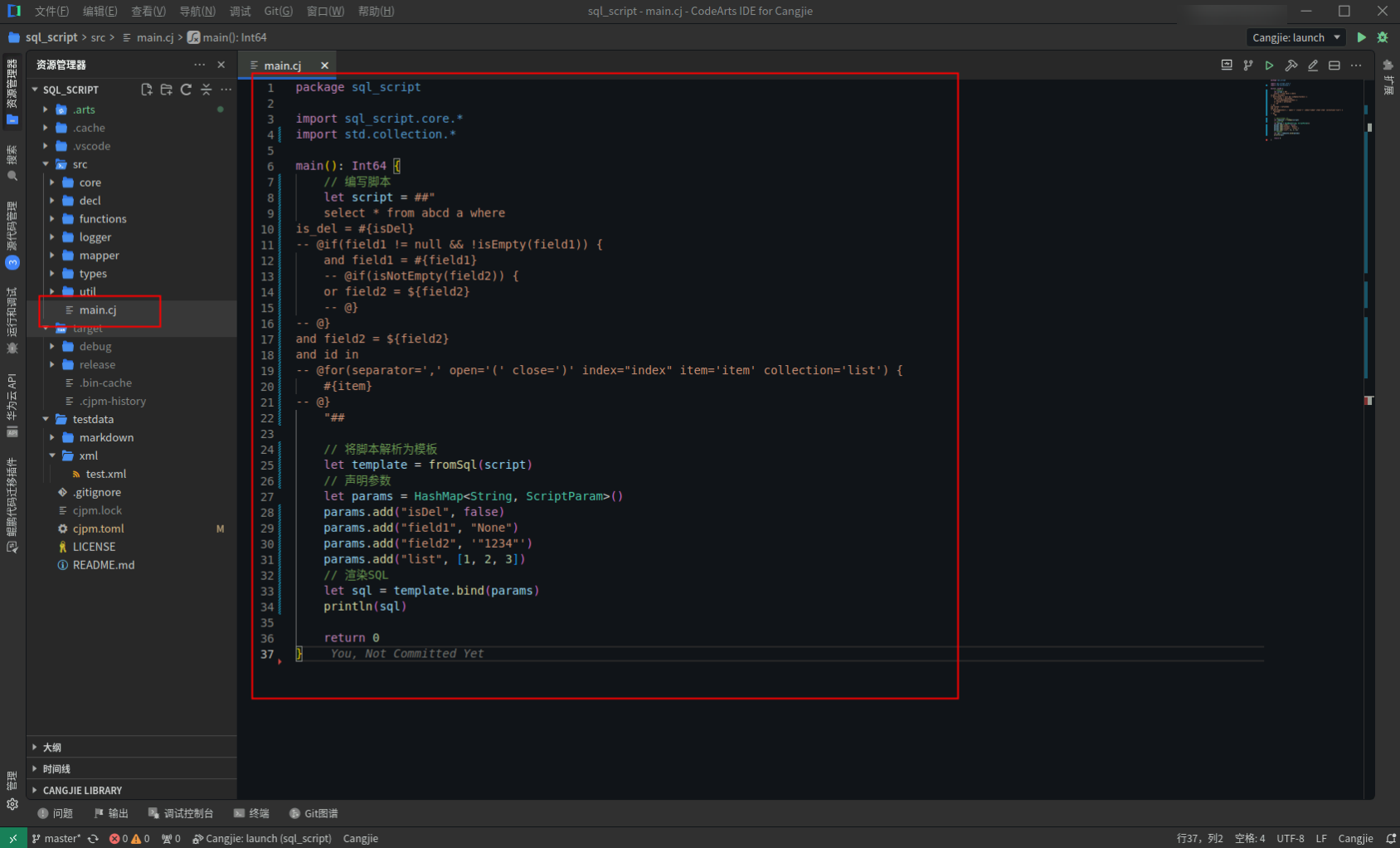Click the master* branch in status bar
Viewport: 1400px width, 848px height.
[56, 839]
